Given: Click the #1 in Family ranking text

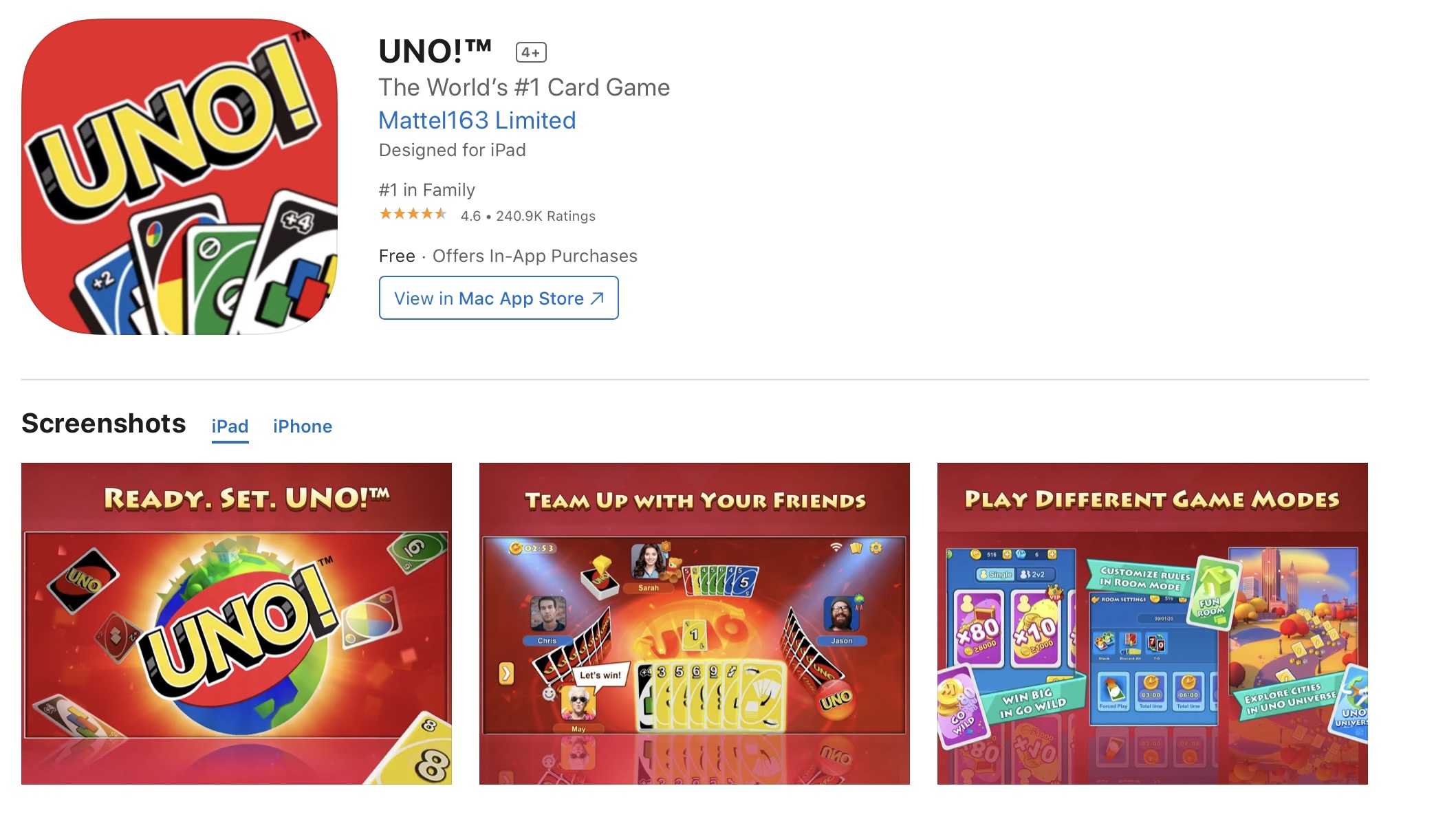Looking at the screenshot, I should [x=427, y=190].
